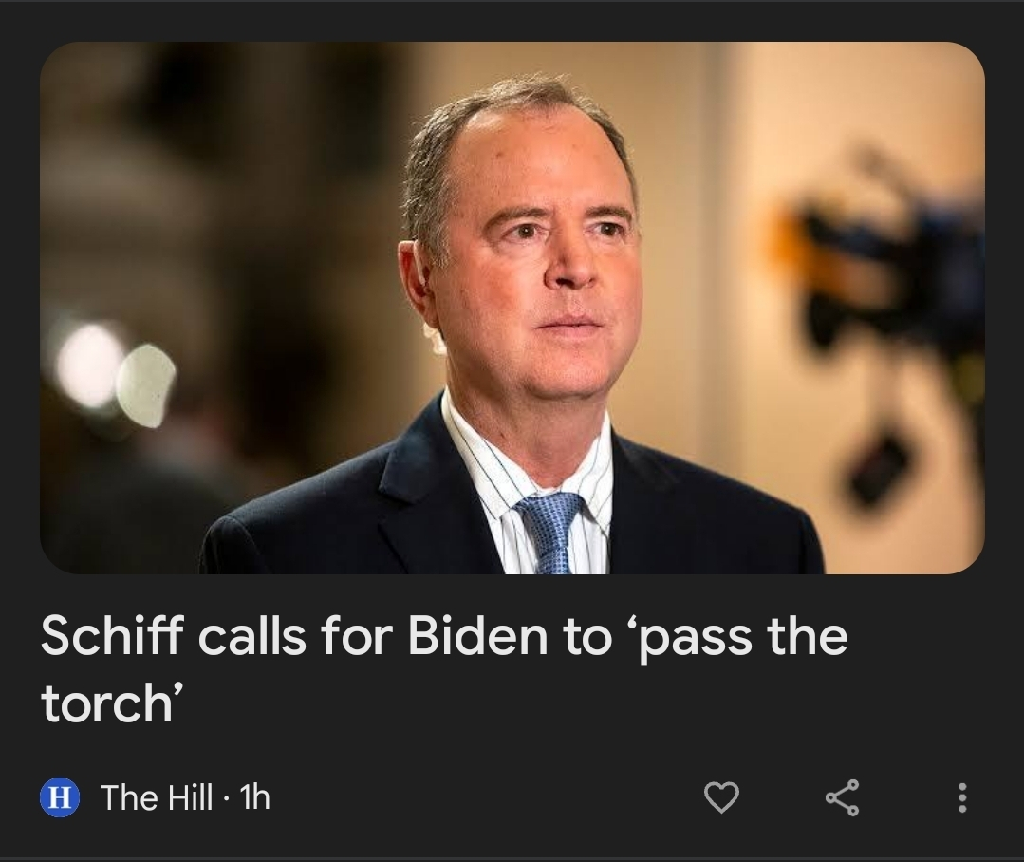Screen dimensions: 1024x862
Task: Click The Hill blue H logo
Action: pyautogui.click(x=60, y=797)
